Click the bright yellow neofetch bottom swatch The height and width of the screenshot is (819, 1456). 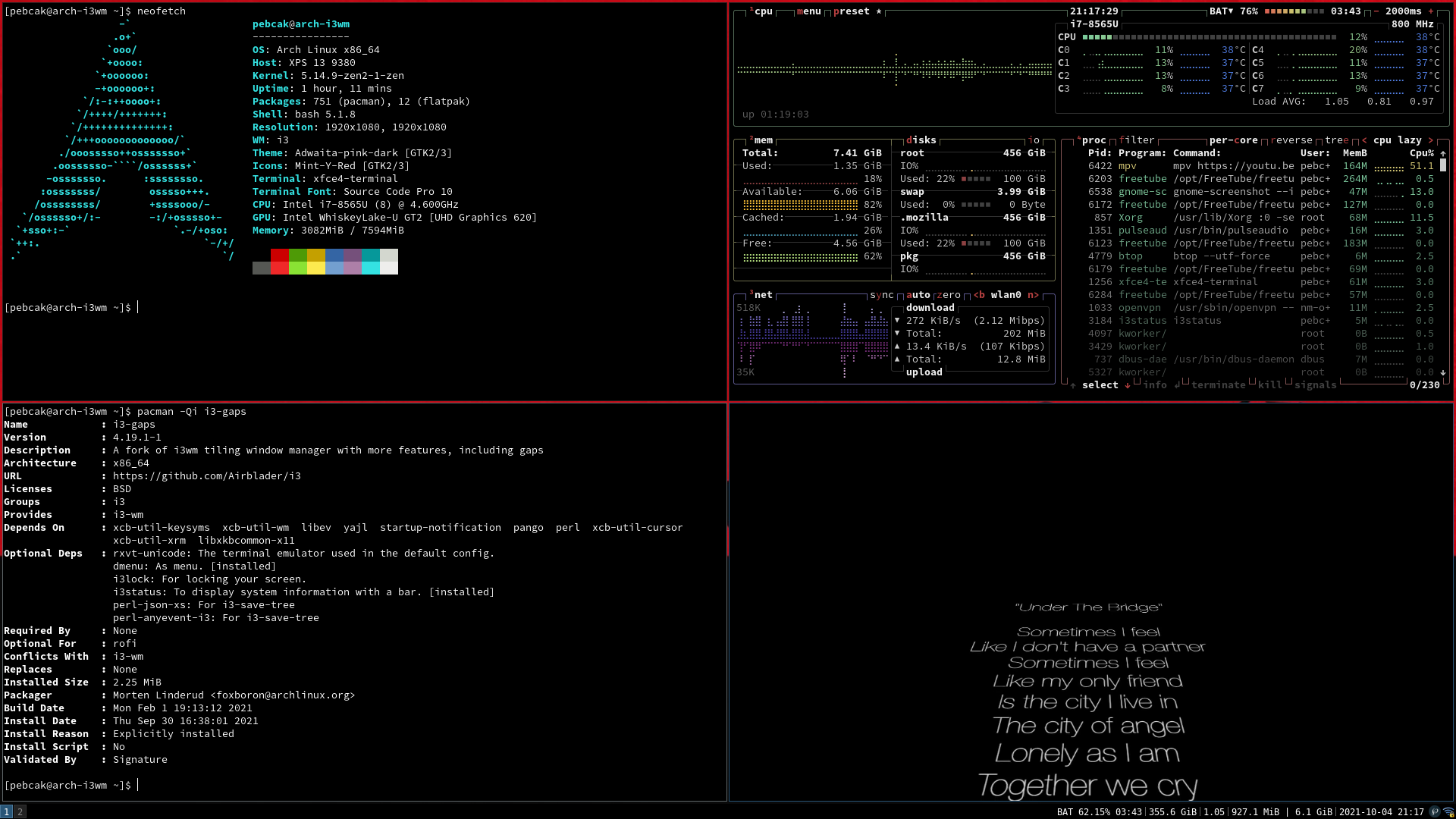click(x=316, y=268)
